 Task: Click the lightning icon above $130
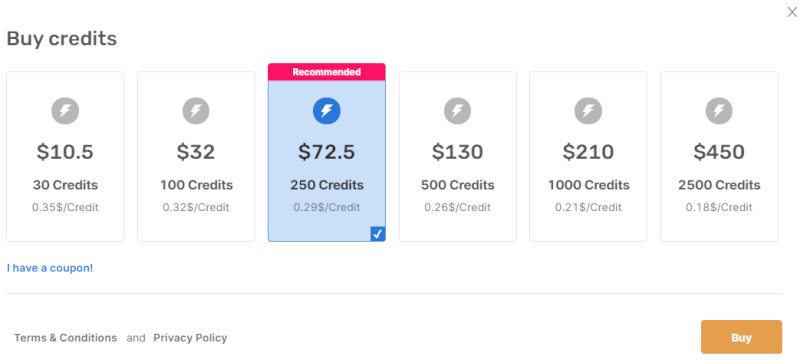457,111
